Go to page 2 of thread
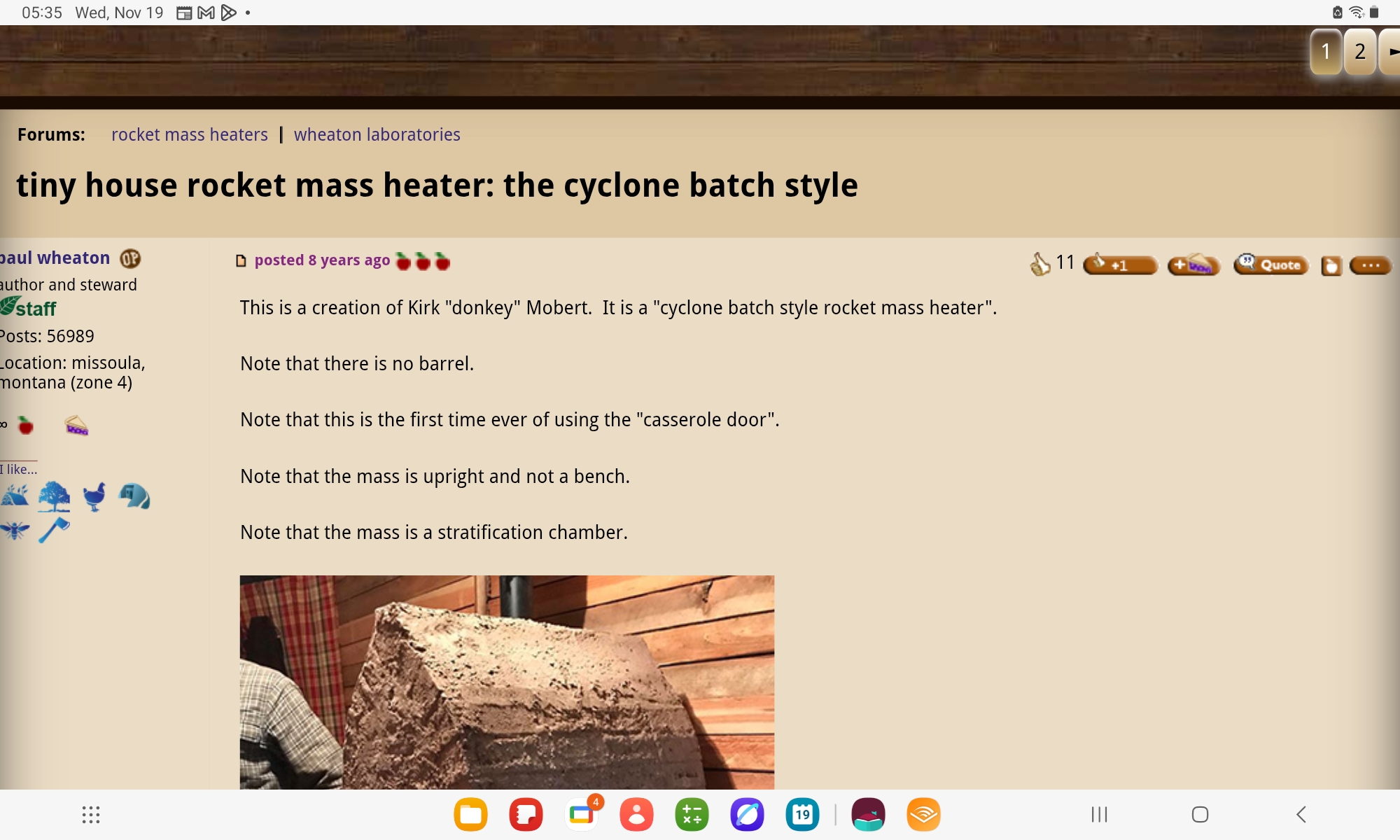Image resolution: width=1400 pixels, height=840 pixels. (x=1359, y=51)
